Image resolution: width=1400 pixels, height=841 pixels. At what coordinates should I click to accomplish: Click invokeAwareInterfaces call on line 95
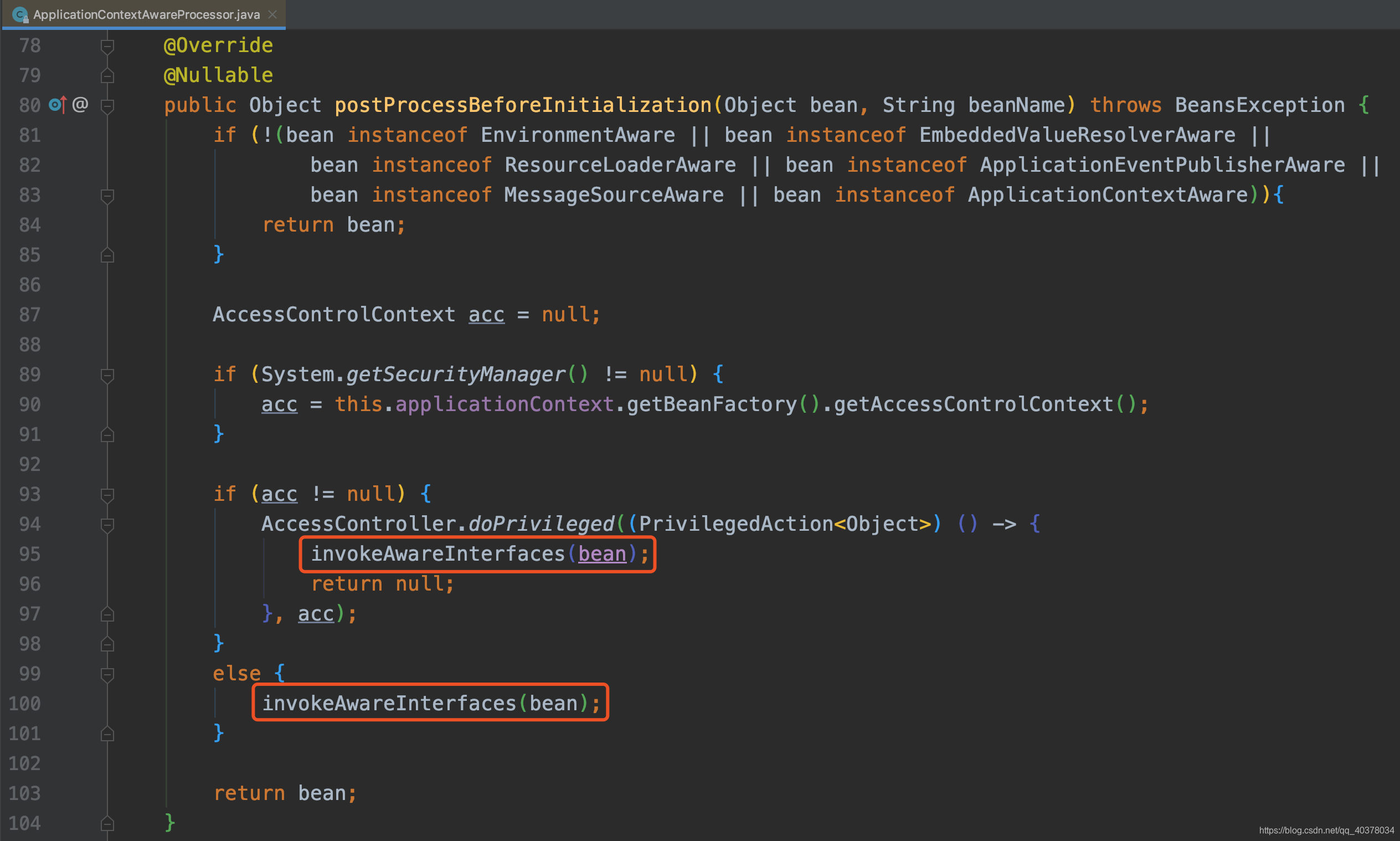coord(438,553)
